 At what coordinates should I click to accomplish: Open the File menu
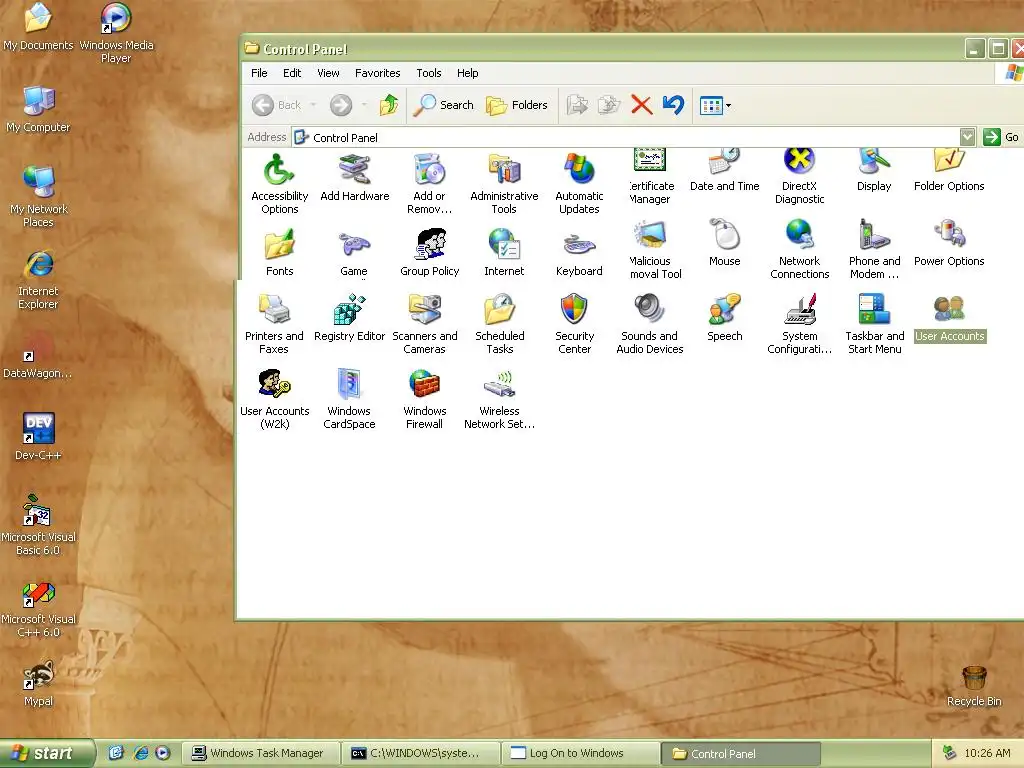tap(259, 73)
